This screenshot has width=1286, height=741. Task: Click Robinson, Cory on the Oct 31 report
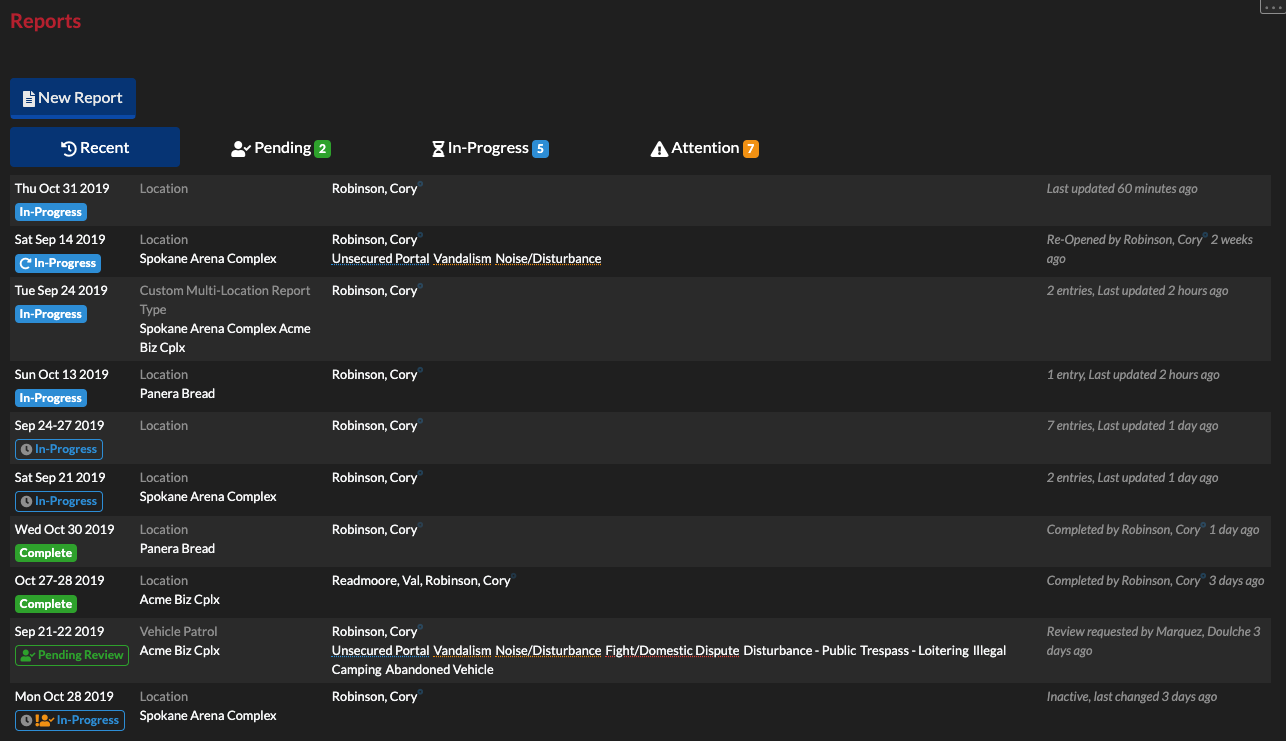tap(375, 188)
